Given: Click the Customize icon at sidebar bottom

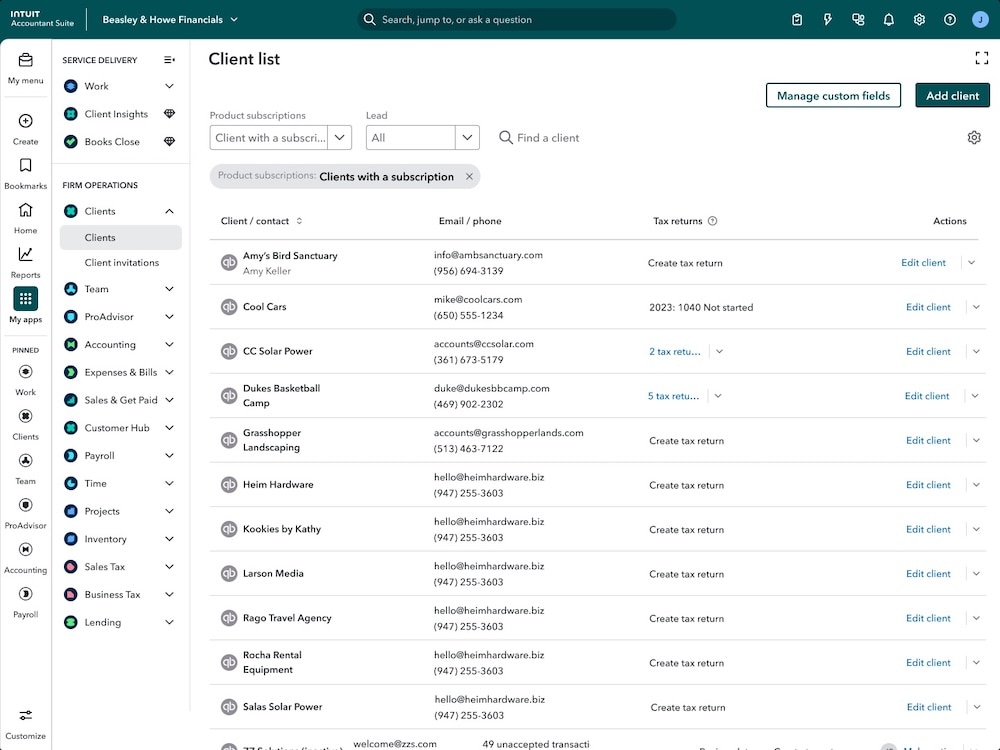Looking at the screenshot, I should [24, 716].
